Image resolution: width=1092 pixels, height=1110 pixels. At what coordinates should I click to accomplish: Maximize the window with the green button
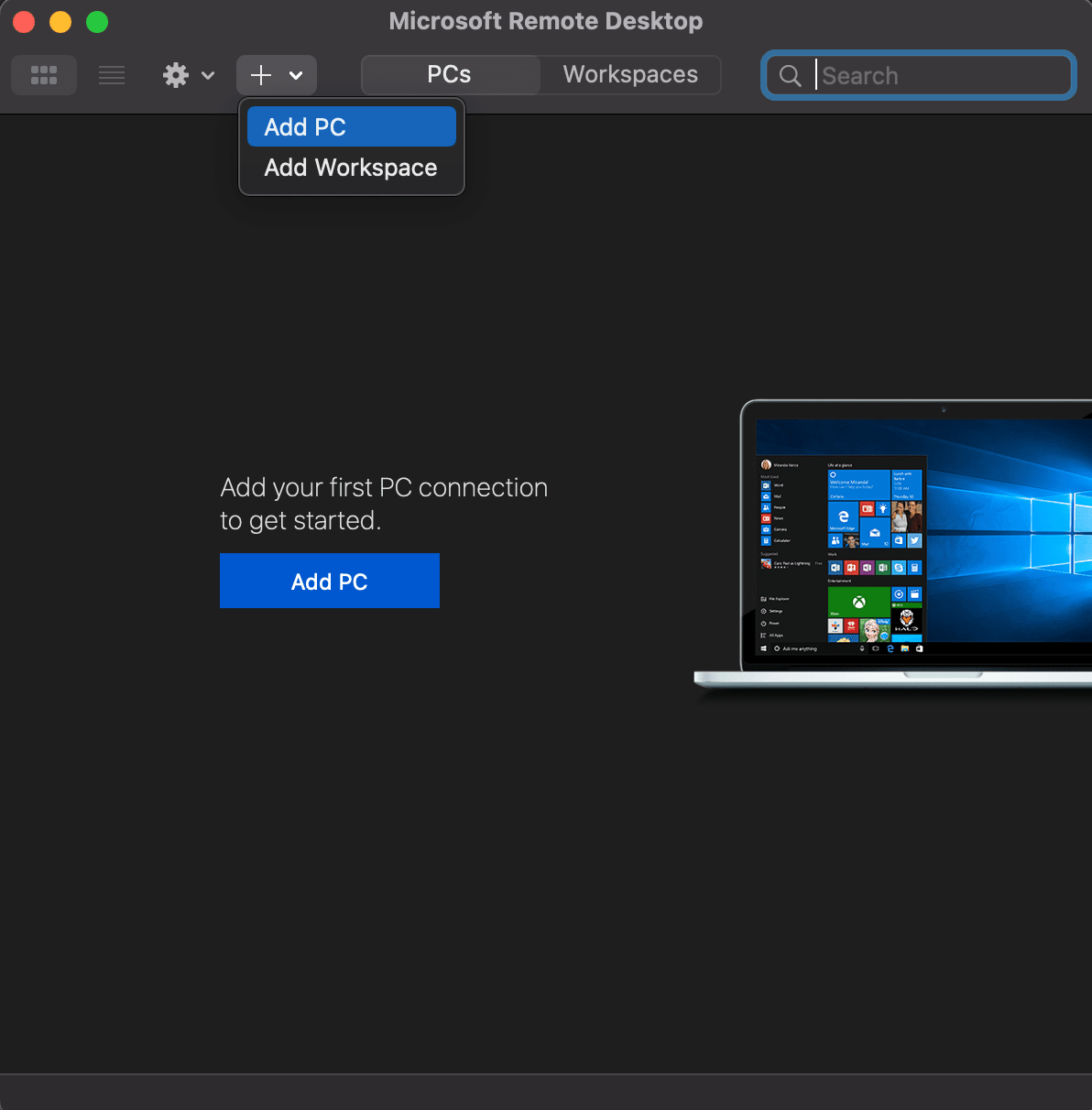pos(97,22)
